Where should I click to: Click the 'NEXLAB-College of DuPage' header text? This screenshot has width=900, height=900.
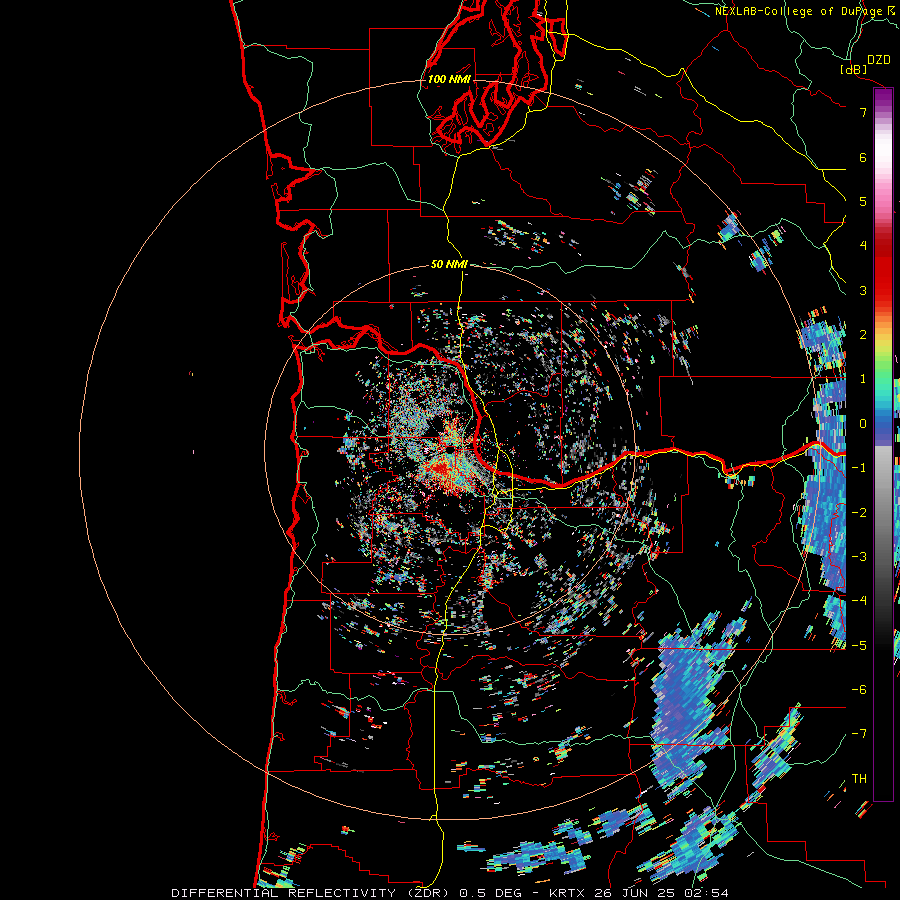(x=798, y=11)
